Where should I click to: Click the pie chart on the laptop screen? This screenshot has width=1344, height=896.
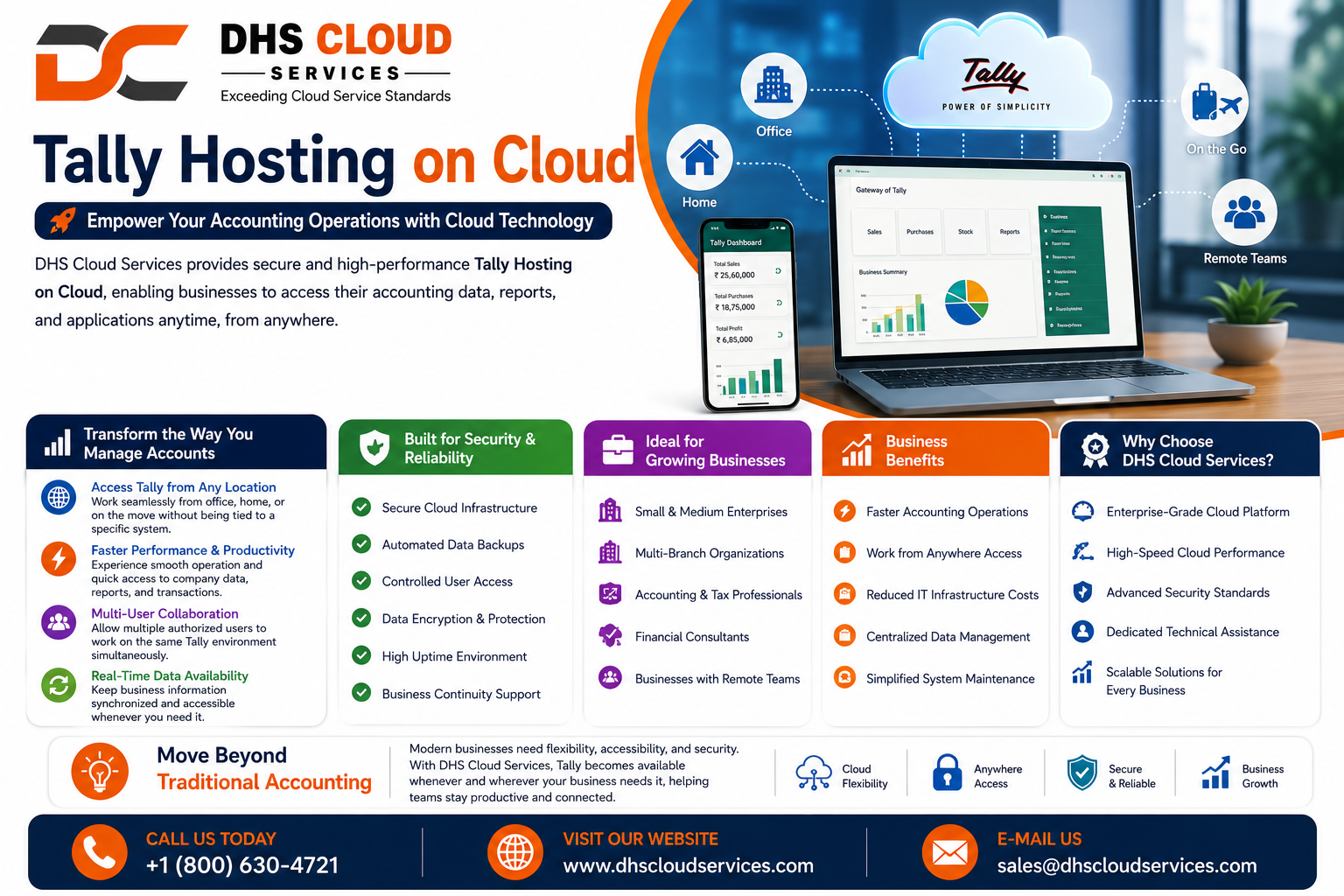[x=967, y=302]
